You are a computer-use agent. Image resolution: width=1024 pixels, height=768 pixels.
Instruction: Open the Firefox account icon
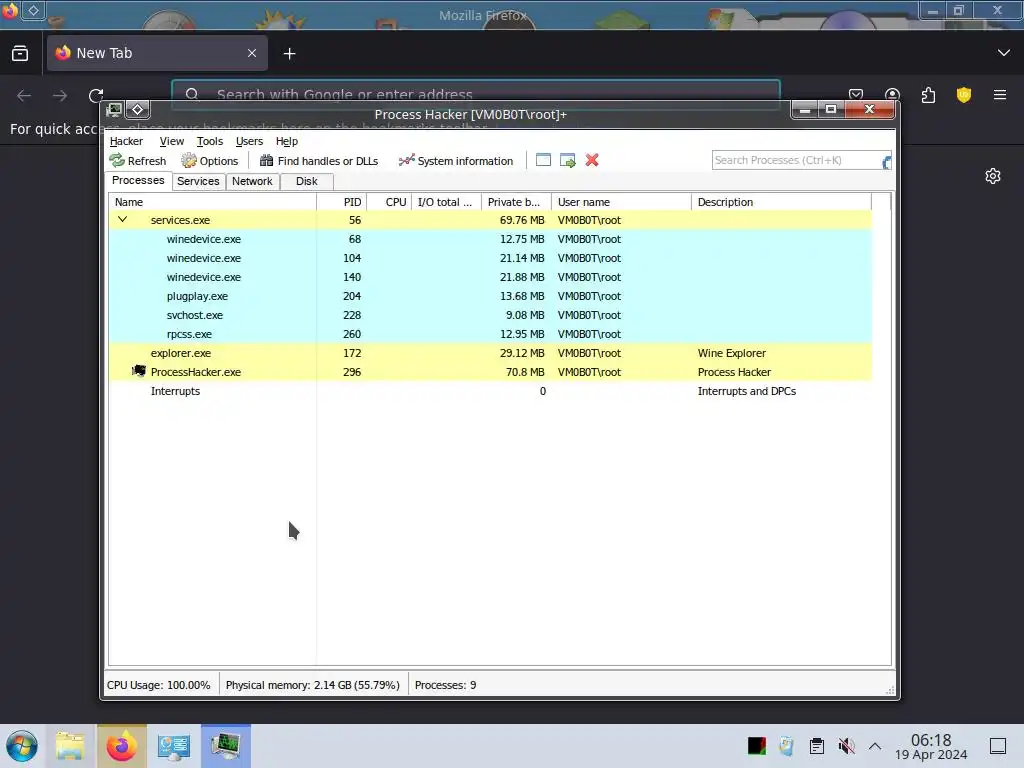[892, 95]
